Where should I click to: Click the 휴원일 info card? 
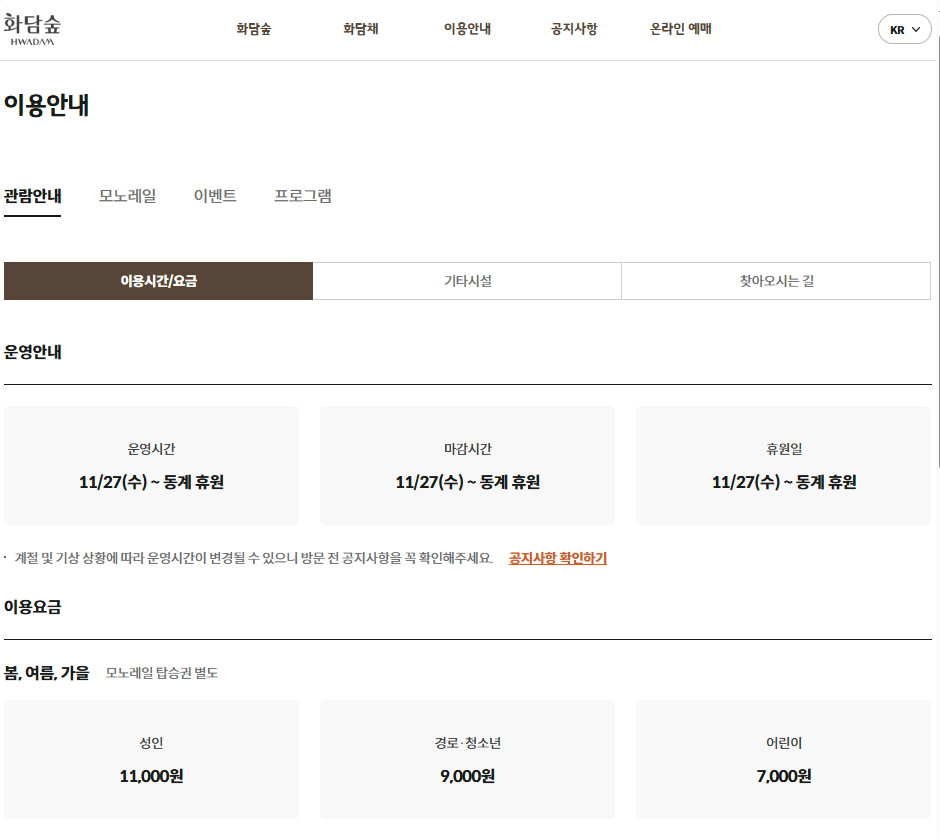pyautogui.click(x=784, y=466)
